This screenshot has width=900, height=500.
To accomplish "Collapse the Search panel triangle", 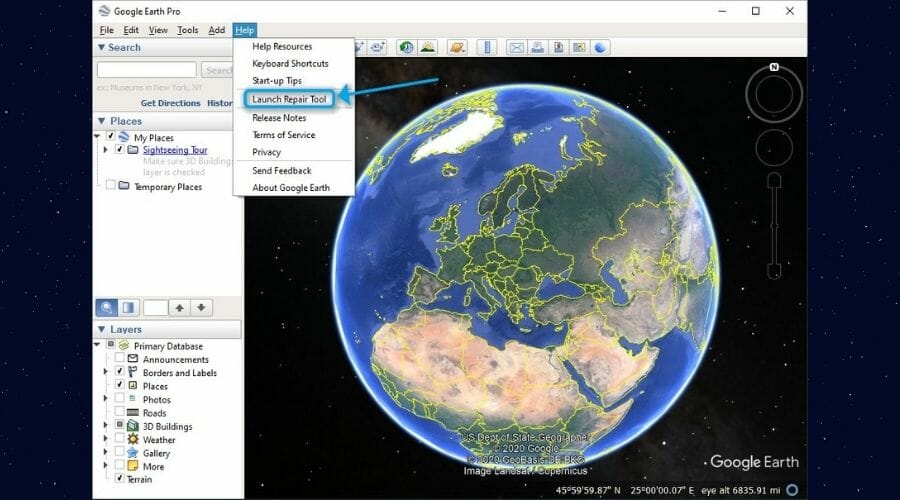I will point(102,47).
